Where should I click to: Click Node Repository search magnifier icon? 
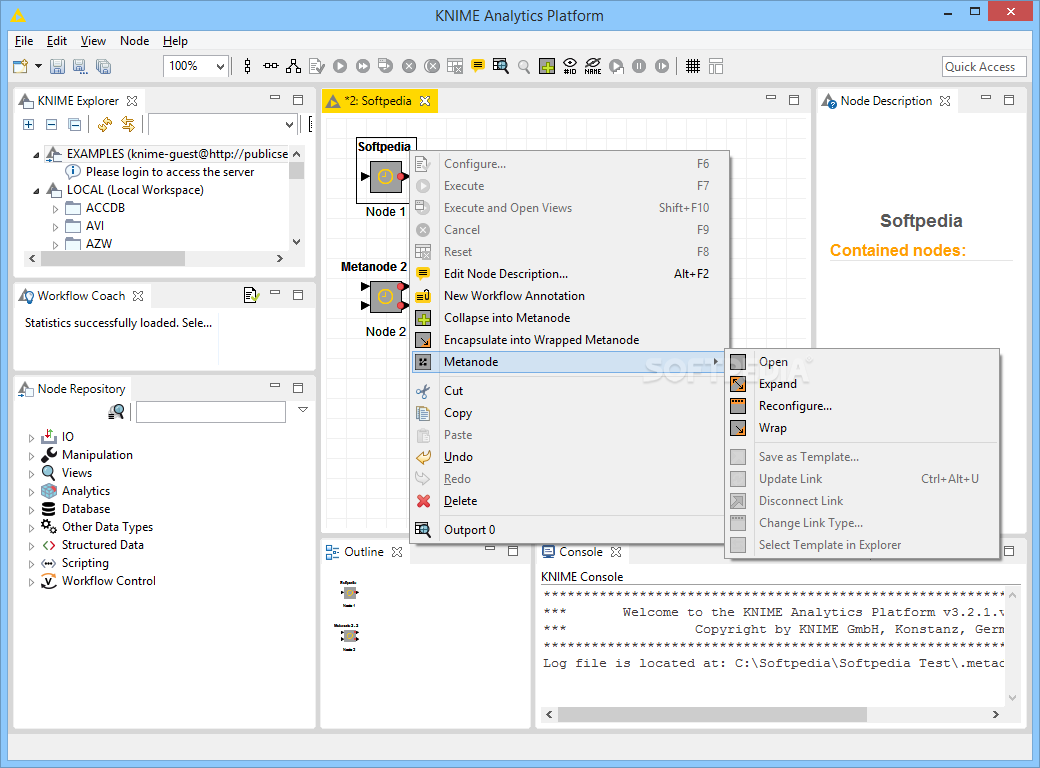click(x=116, y=412)
